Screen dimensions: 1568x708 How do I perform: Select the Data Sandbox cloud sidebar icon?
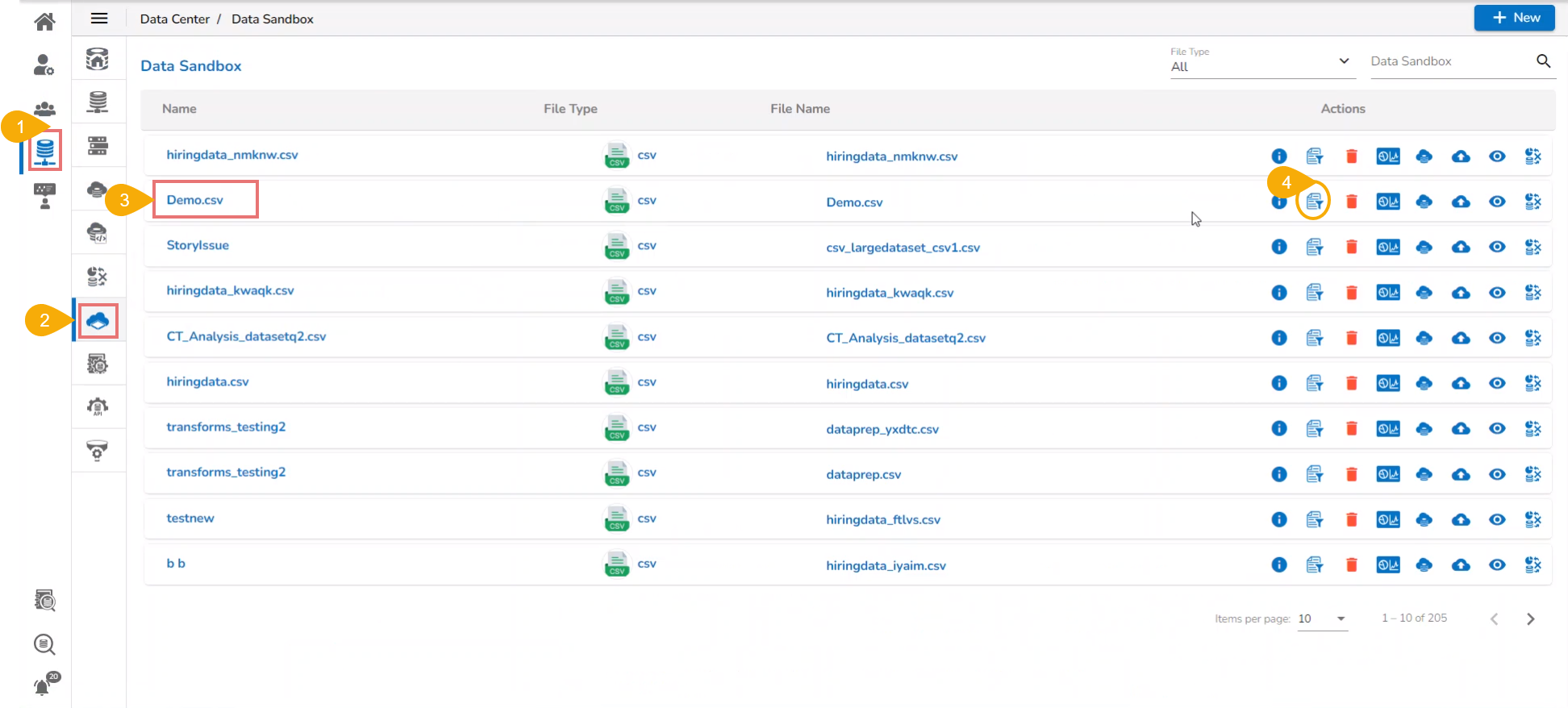pyautogui.click(x=98, y=321)
